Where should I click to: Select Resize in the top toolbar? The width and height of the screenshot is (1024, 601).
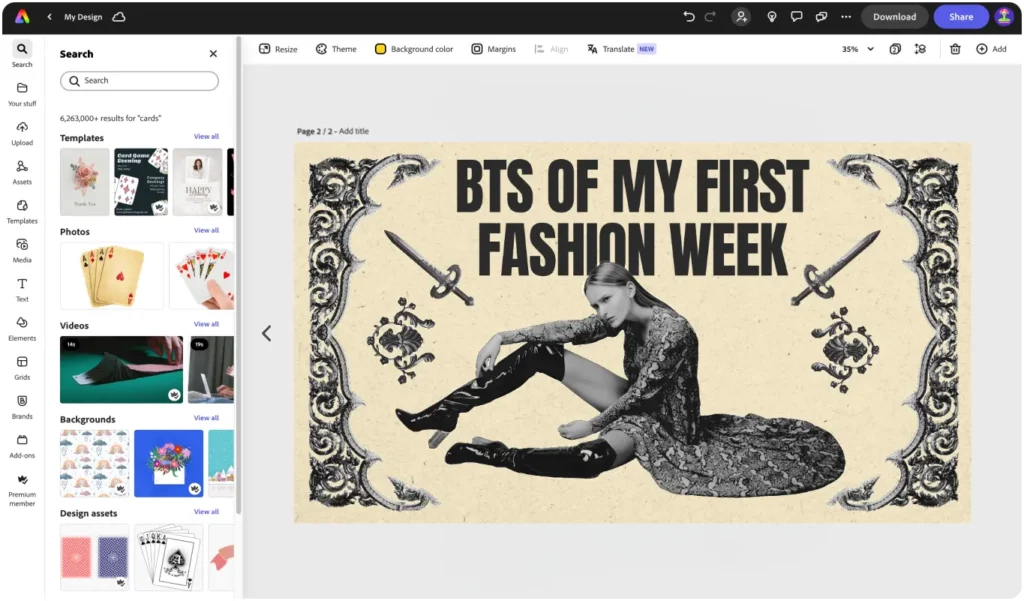point(278,49)
